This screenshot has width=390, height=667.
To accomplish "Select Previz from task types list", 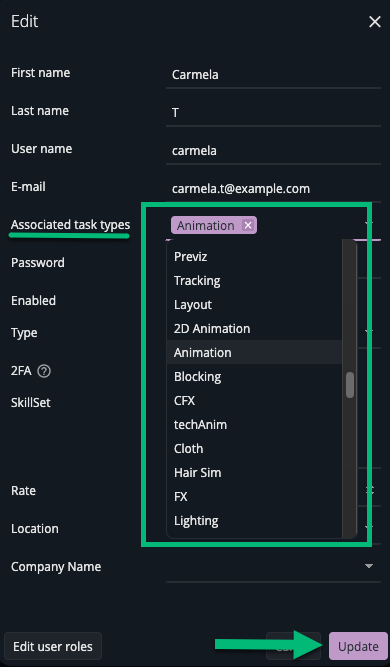I will pos(254,257).
